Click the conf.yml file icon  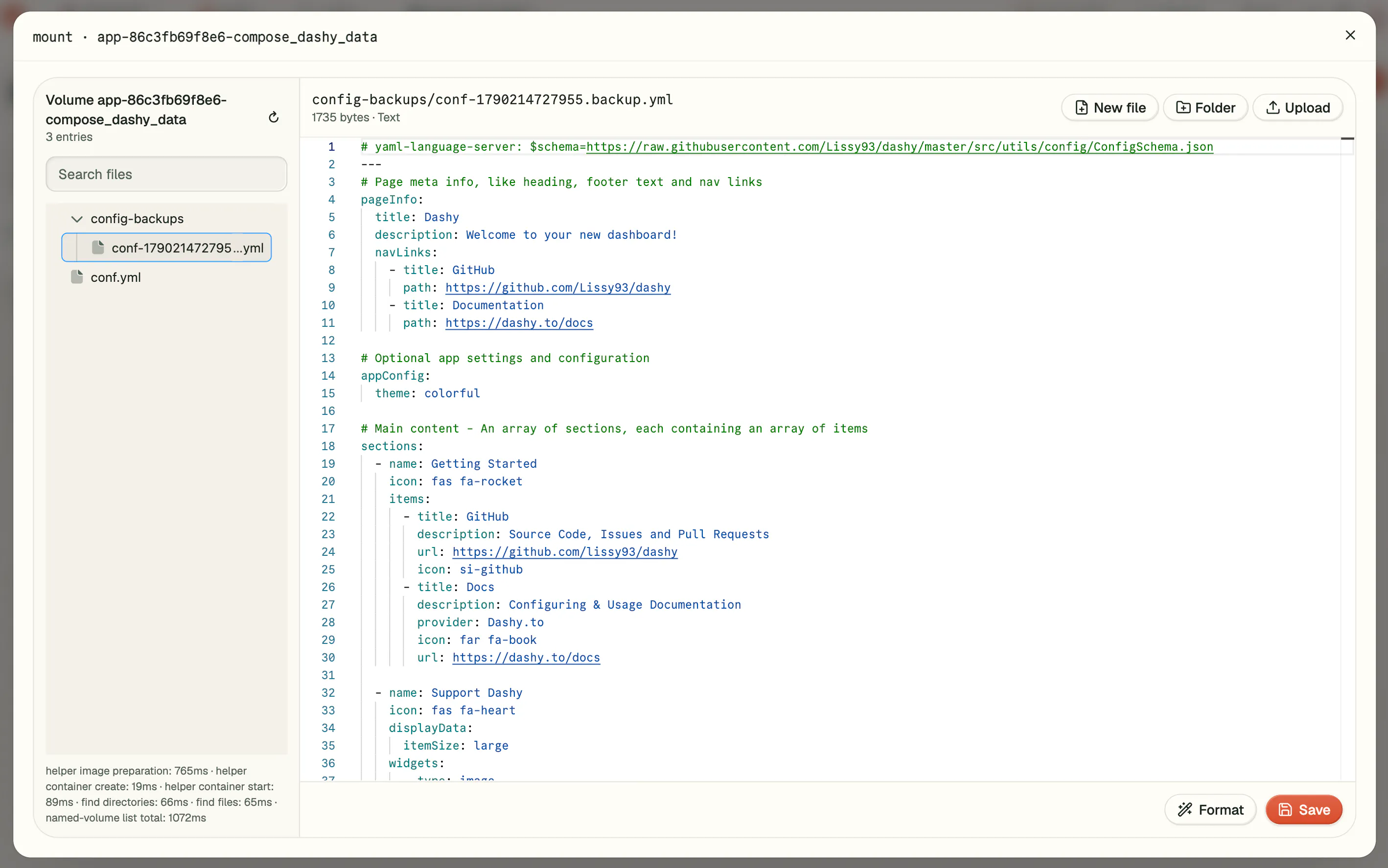pyautogui.click(x=77, y=277)
